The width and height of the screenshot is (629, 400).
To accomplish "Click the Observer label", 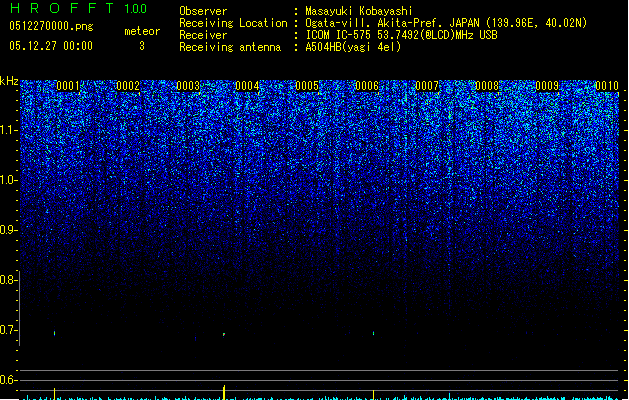I will [x=203, y=11].
